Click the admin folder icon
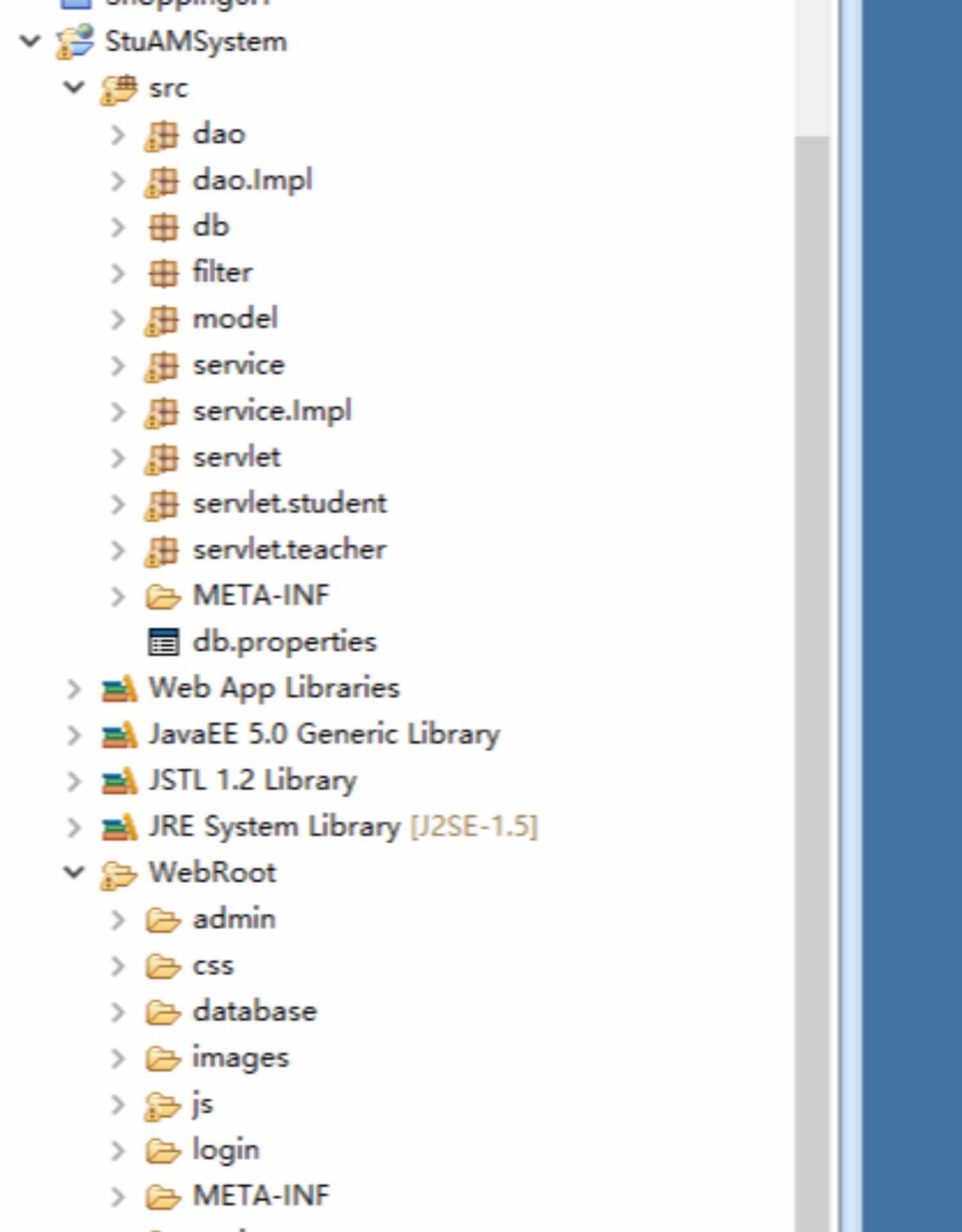 tap(163, 920)
